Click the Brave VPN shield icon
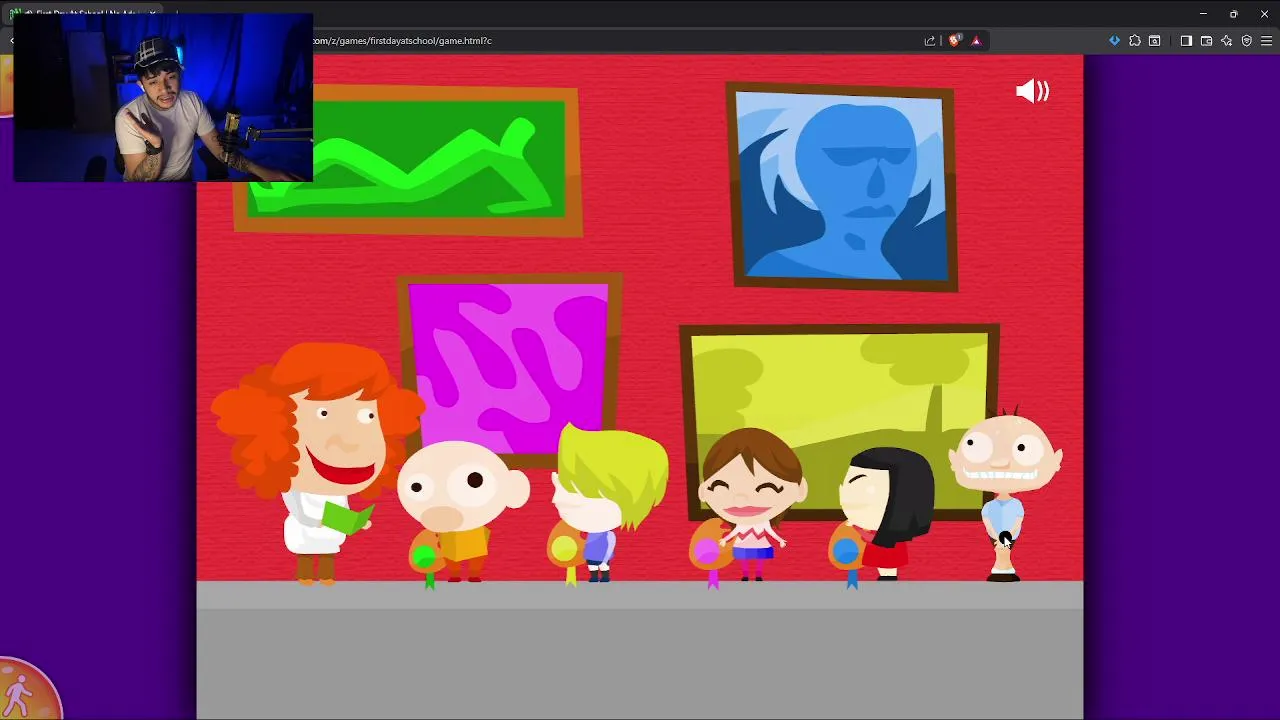Screen dimensions: 1280x720 coord(1247,41)
